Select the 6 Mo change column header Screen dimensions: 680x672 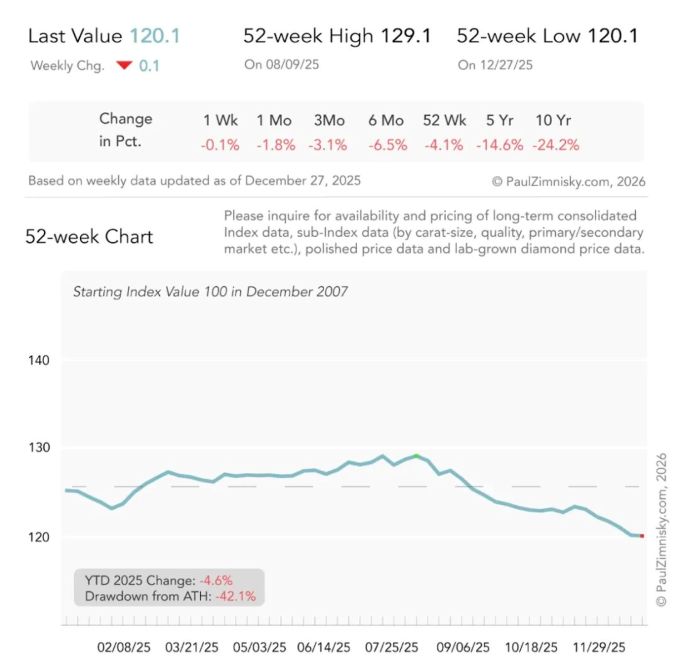[387, 120]
